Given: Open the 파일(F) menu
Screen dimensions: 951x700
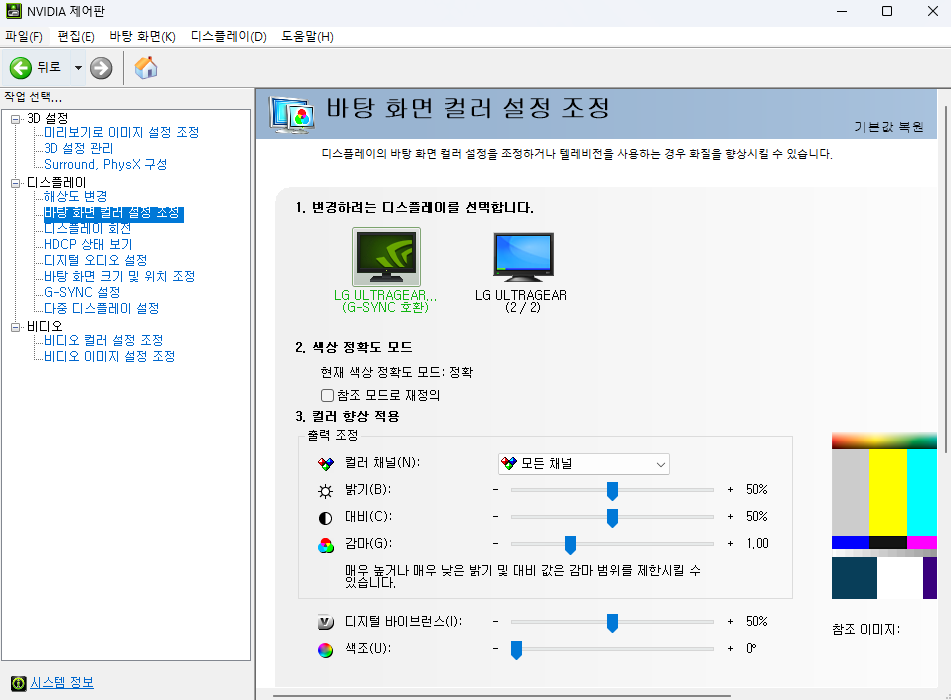Looking at the screenshot, I should click(x=20, y=35).
